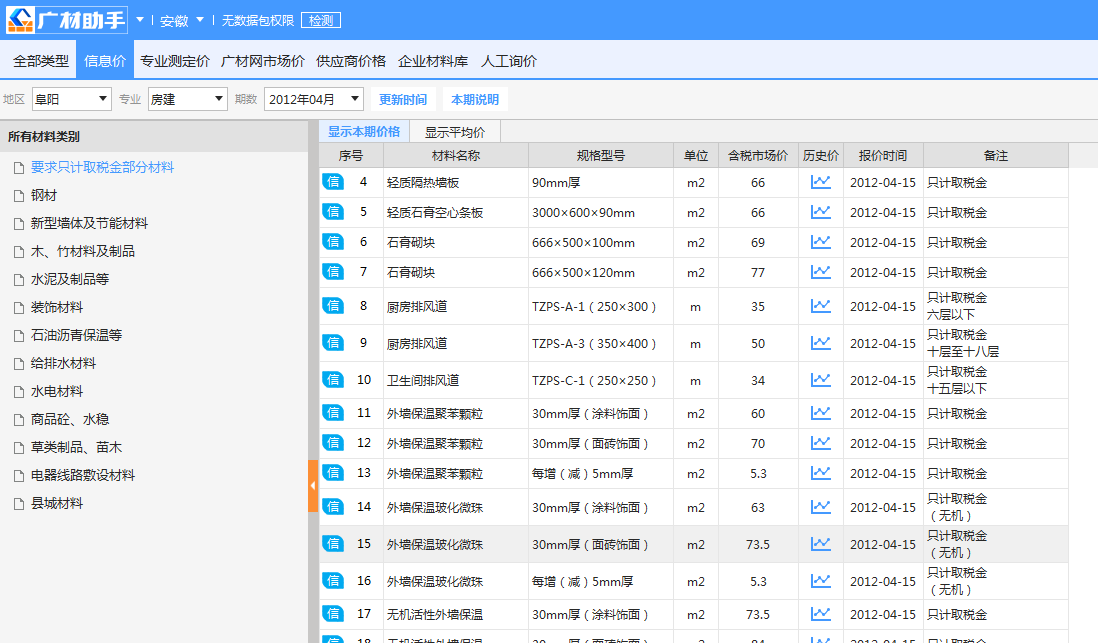
Task: Select category 给排水材料
Action: [63, 364]
